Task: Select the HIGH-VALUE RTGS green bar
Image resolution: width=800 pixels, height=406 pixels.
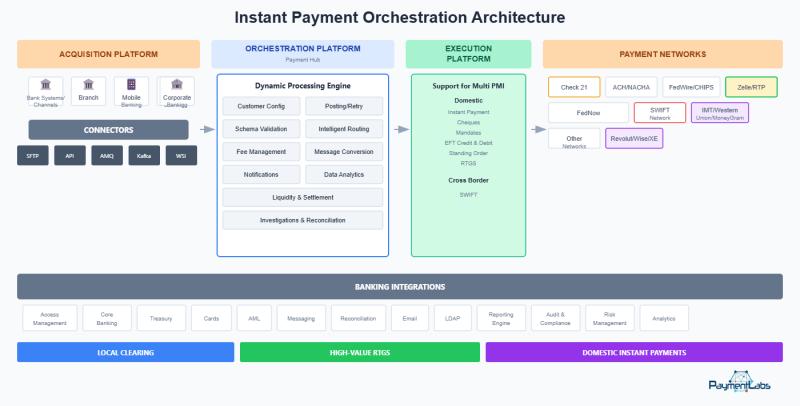Action: point(360,352)
